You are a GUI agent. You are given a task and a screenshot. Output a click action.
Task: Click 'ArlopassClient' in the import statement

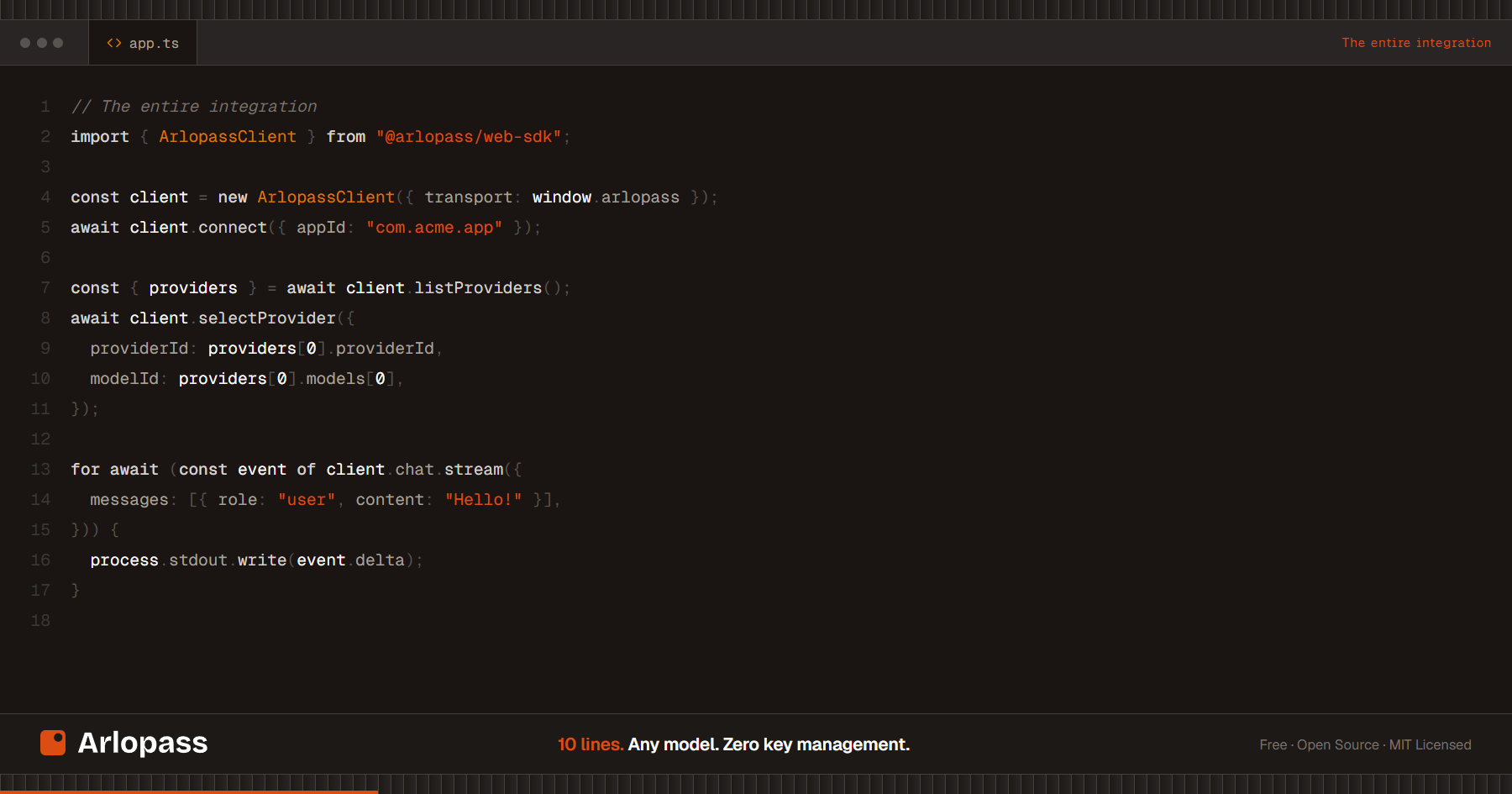pyautogui.click(x=228, y=137)
